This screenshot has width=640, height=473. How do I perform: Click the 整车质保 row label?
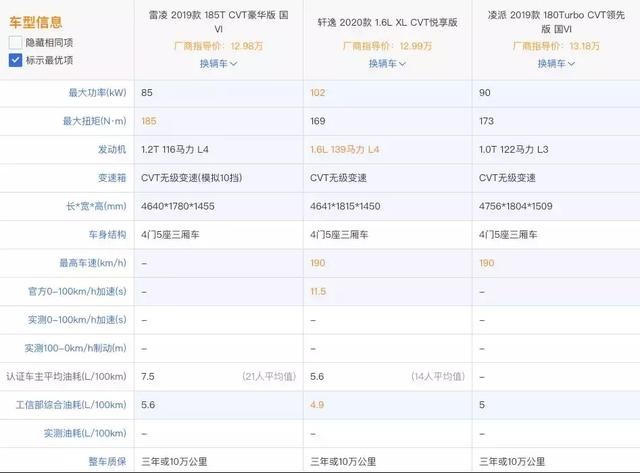click(107, 462)
